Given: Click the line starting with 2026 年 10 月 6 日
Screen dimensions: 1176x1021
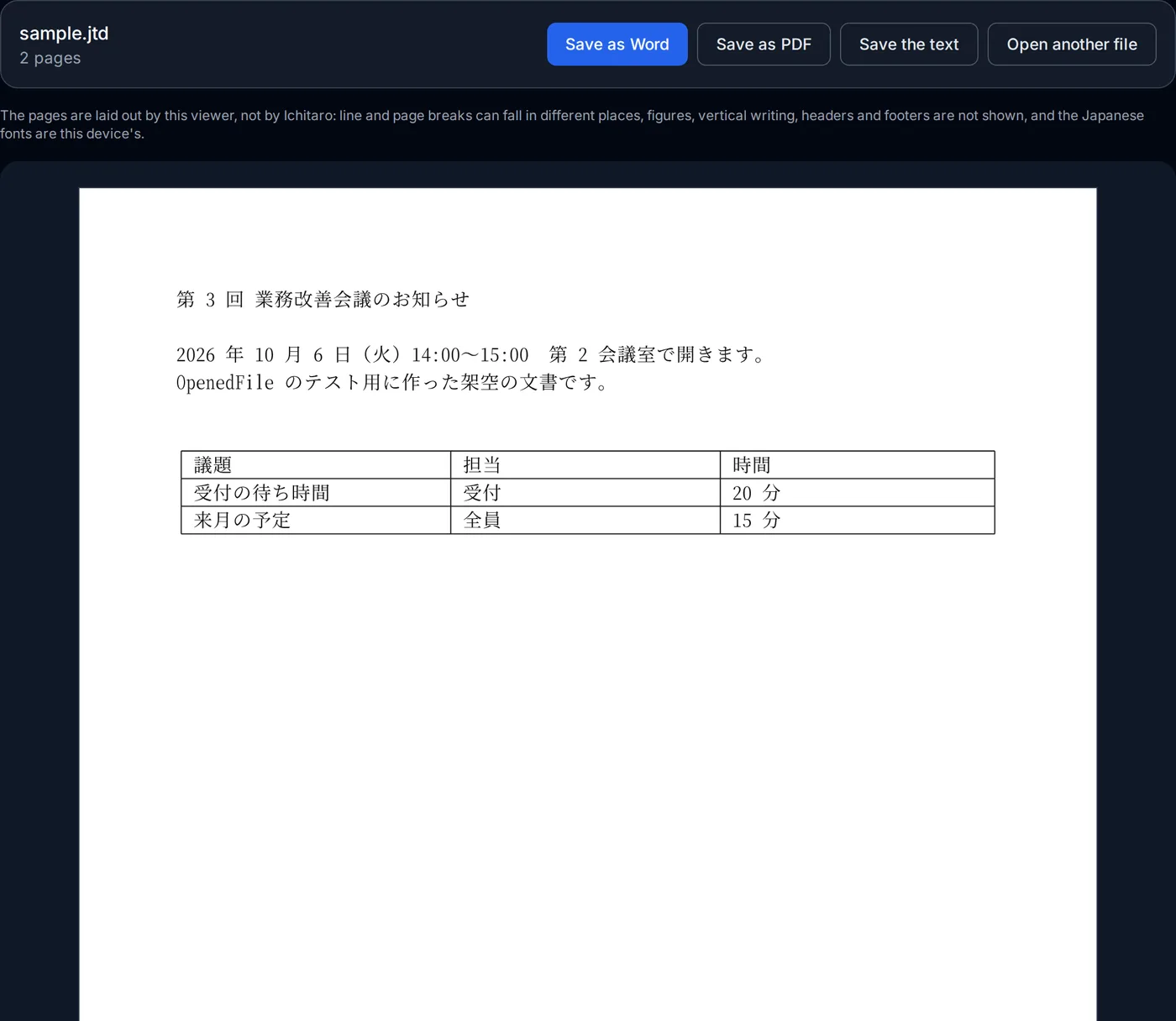Looking at the screenshot, I should (471, 354).
